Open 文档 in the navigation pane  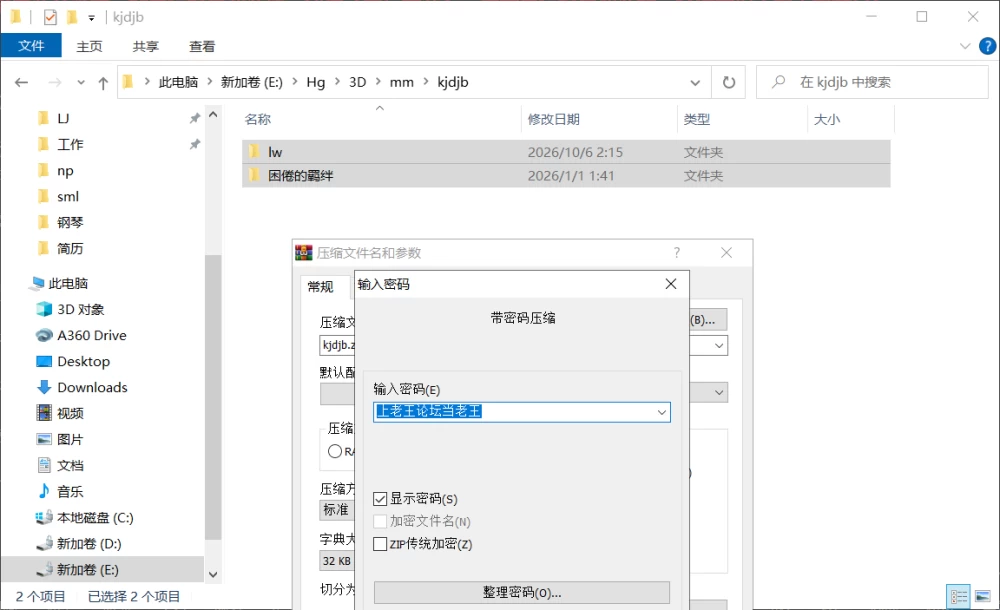pyautogui.click(x=70, y=466)
